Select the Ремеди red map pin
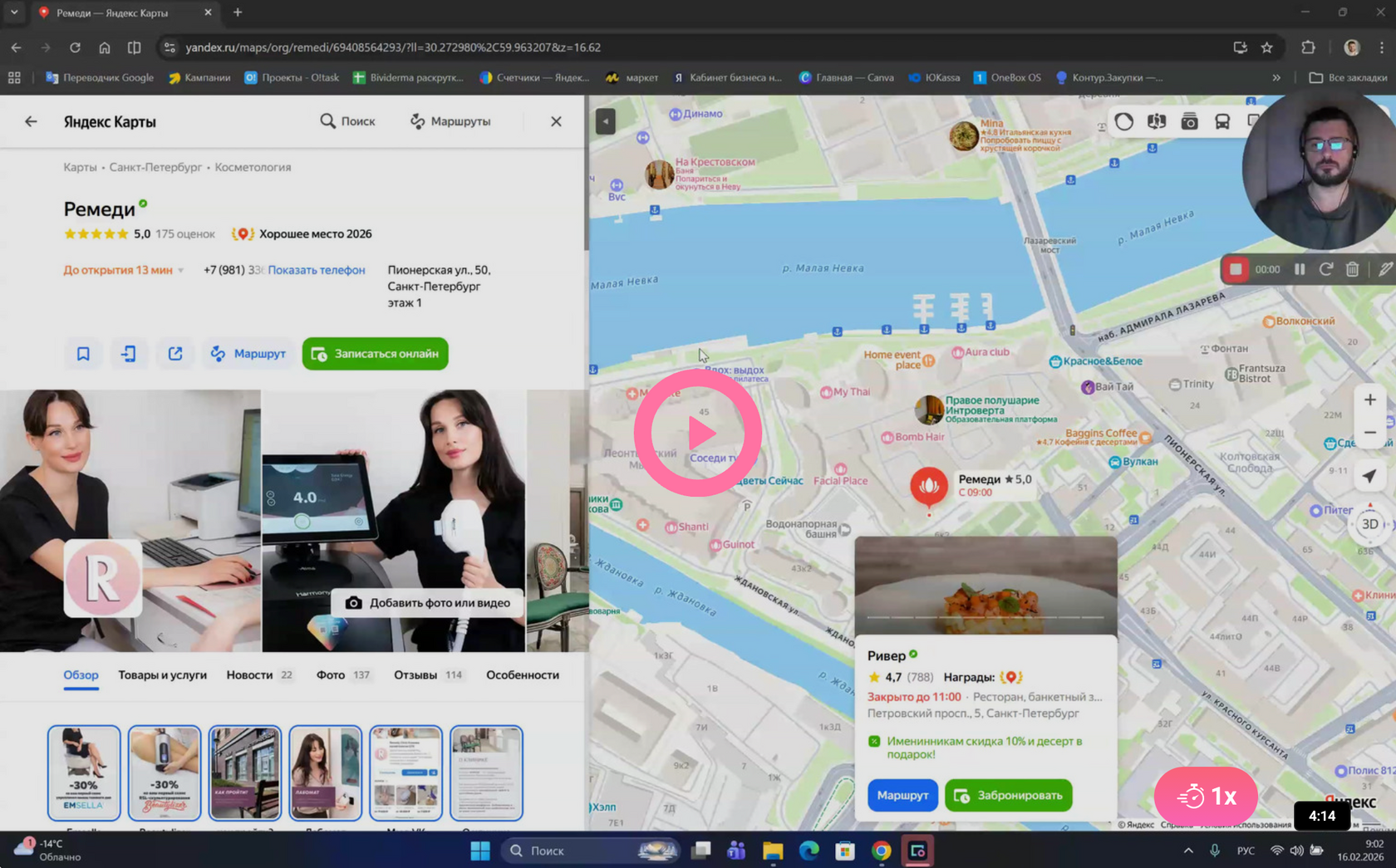The width and height of the screenshot is (1396, 868). tap(929, 485)
